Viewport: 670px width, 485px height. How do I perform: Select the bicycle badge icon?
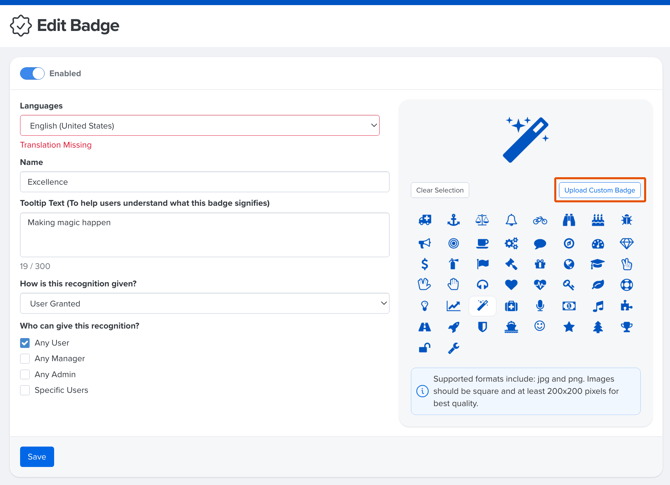coord(540,220)
